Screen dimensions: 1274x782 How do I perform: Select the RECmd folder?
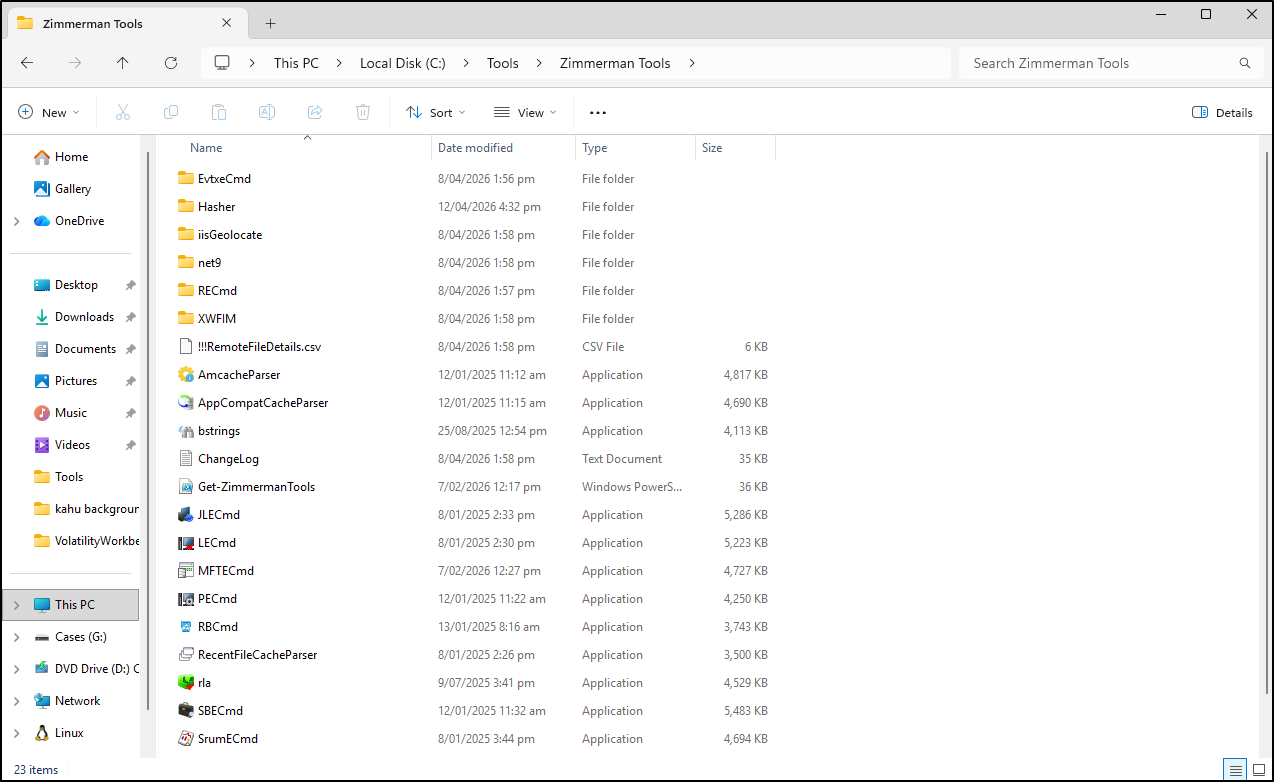click(x=217, y=291)
